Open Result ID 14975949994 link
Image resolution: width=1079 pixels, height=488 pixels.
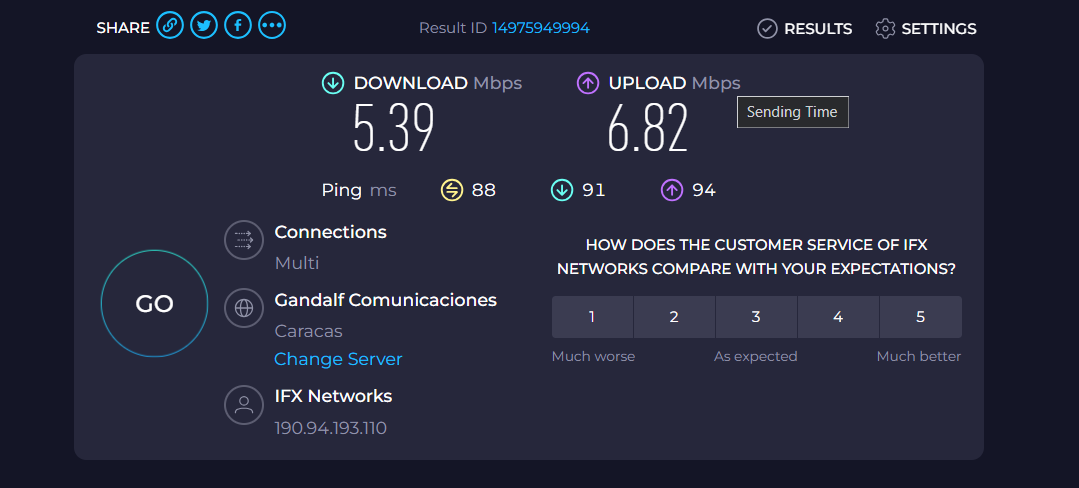pyautogui.click(x=540, y=28)
